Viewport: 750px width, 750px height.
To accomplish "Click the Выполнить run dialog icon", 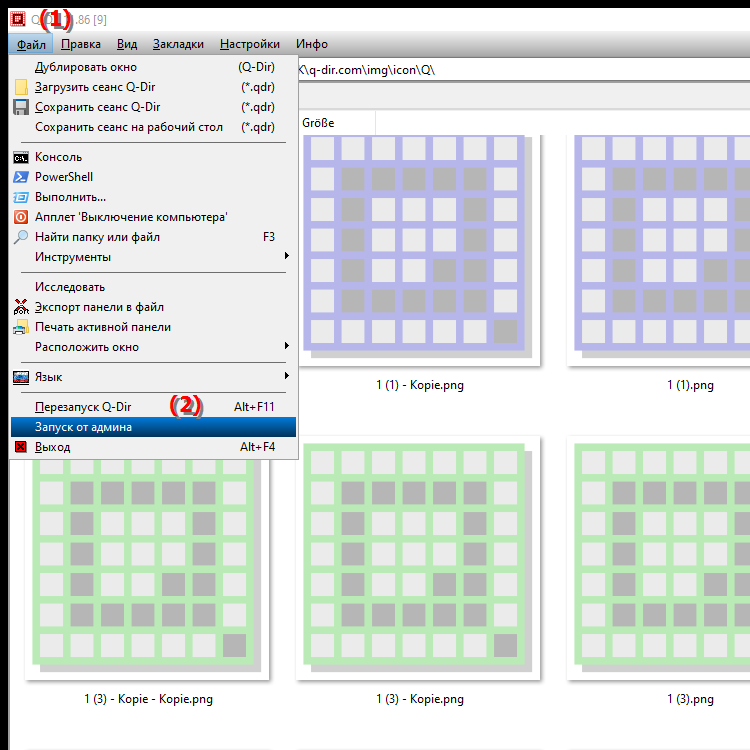I will point(21,197).
